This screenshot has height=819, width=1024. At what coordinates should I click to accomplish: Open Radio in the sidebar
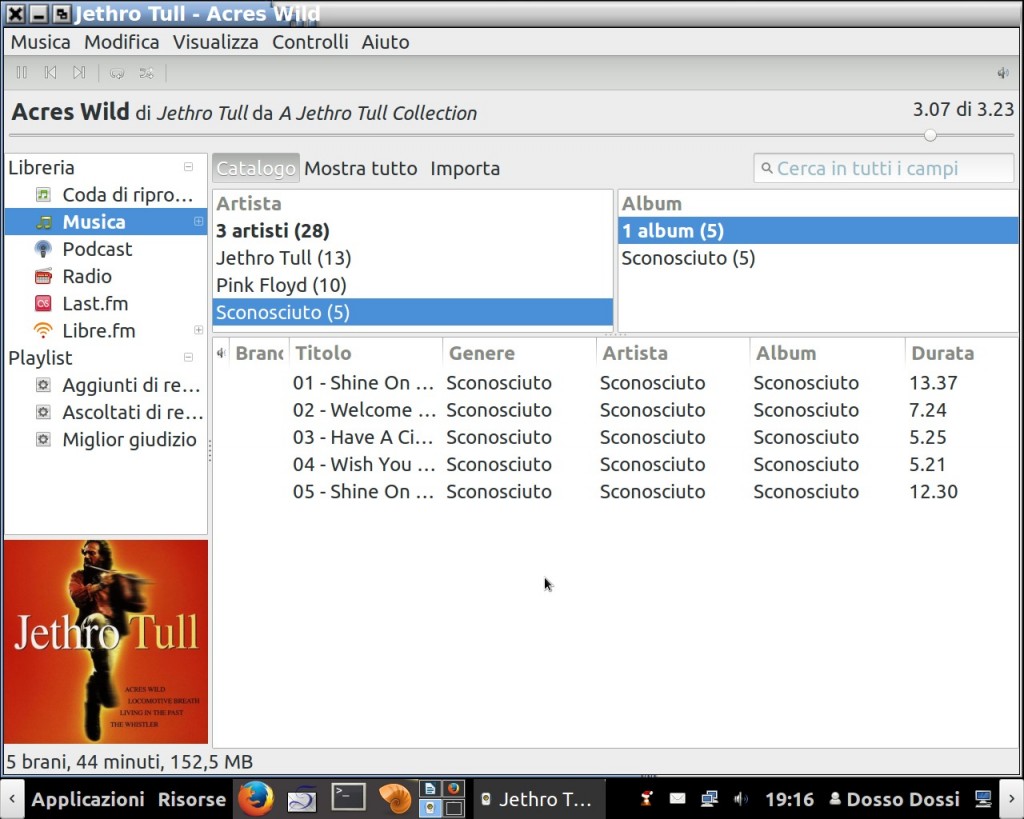coord(87,276)
